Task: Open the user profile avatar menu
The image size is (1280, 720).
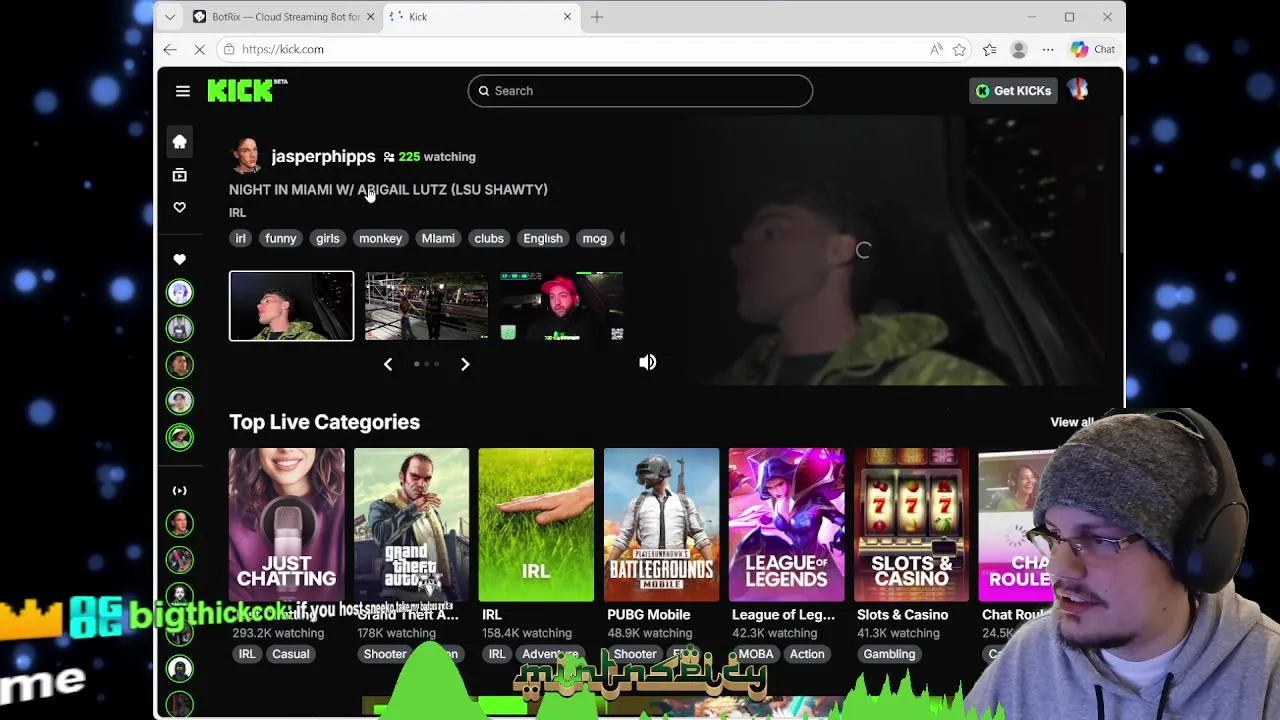Action: (x=1079, y=90)
